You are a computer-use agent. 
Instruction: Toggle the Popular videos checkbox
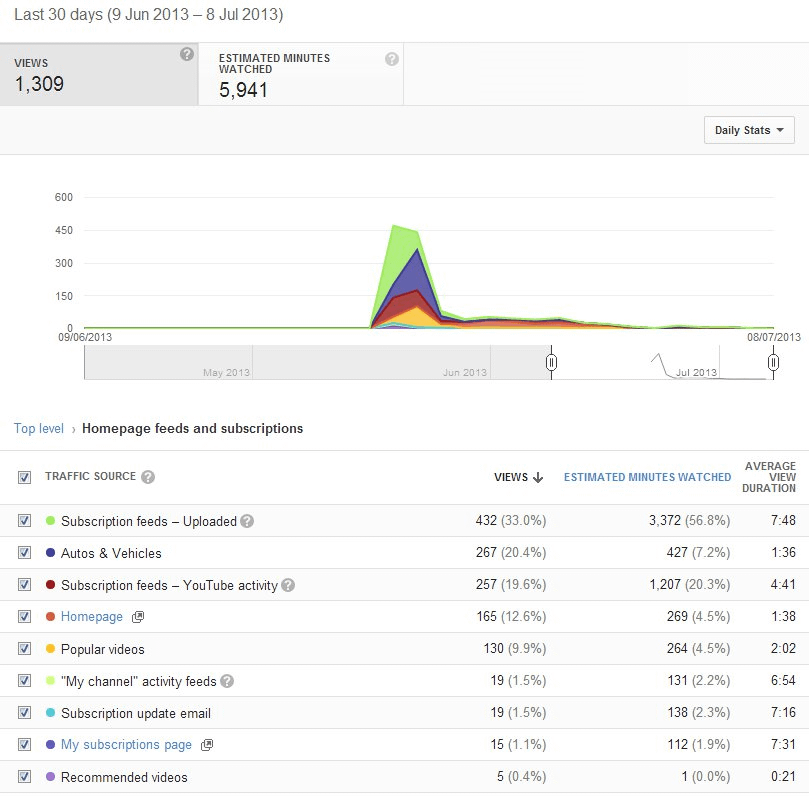pyautogui.click(x=24, y=649)
